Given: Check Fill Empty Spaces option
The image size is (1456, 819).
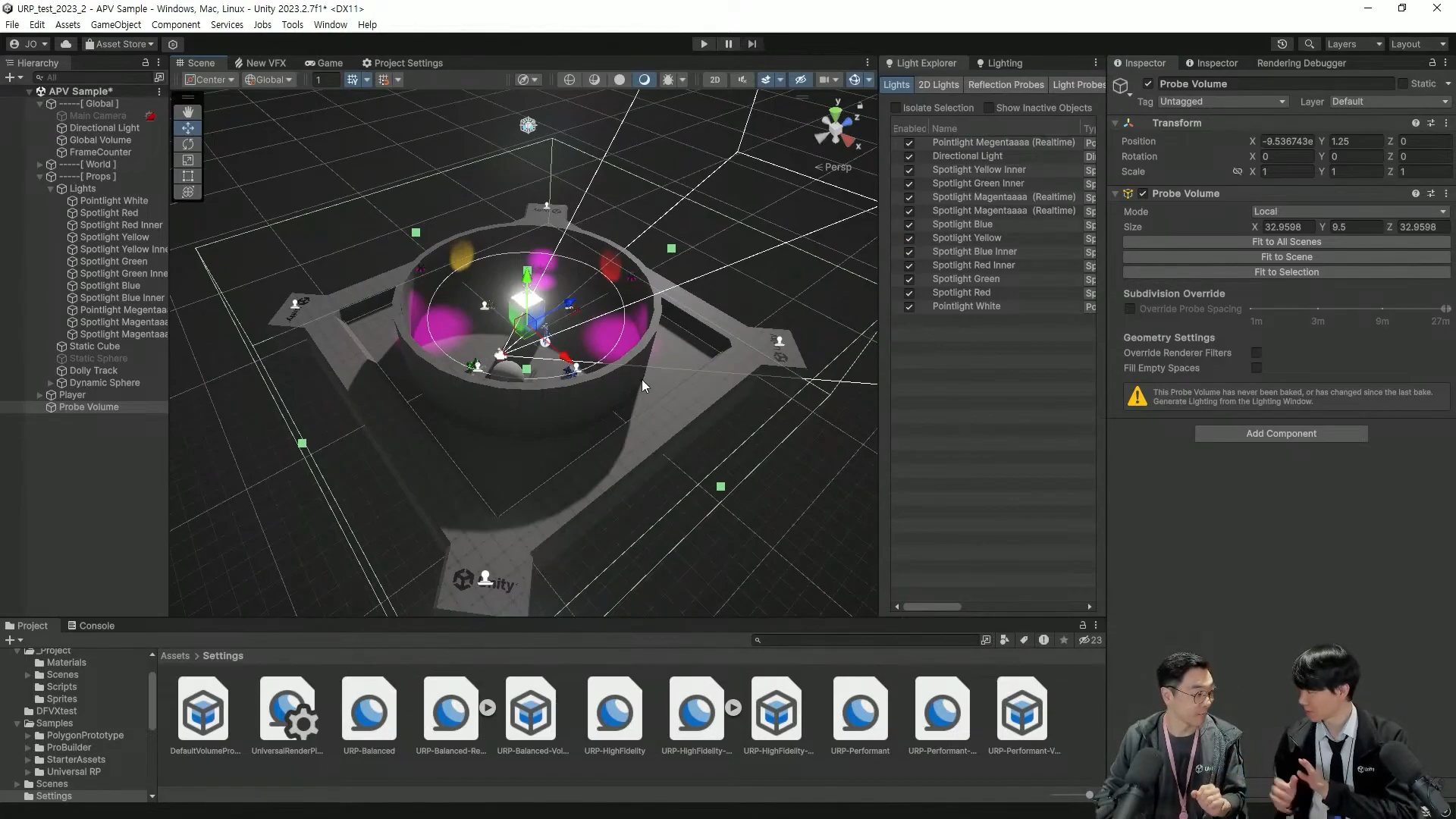Looking at the screenshot, I should [x=1257, y=368].
